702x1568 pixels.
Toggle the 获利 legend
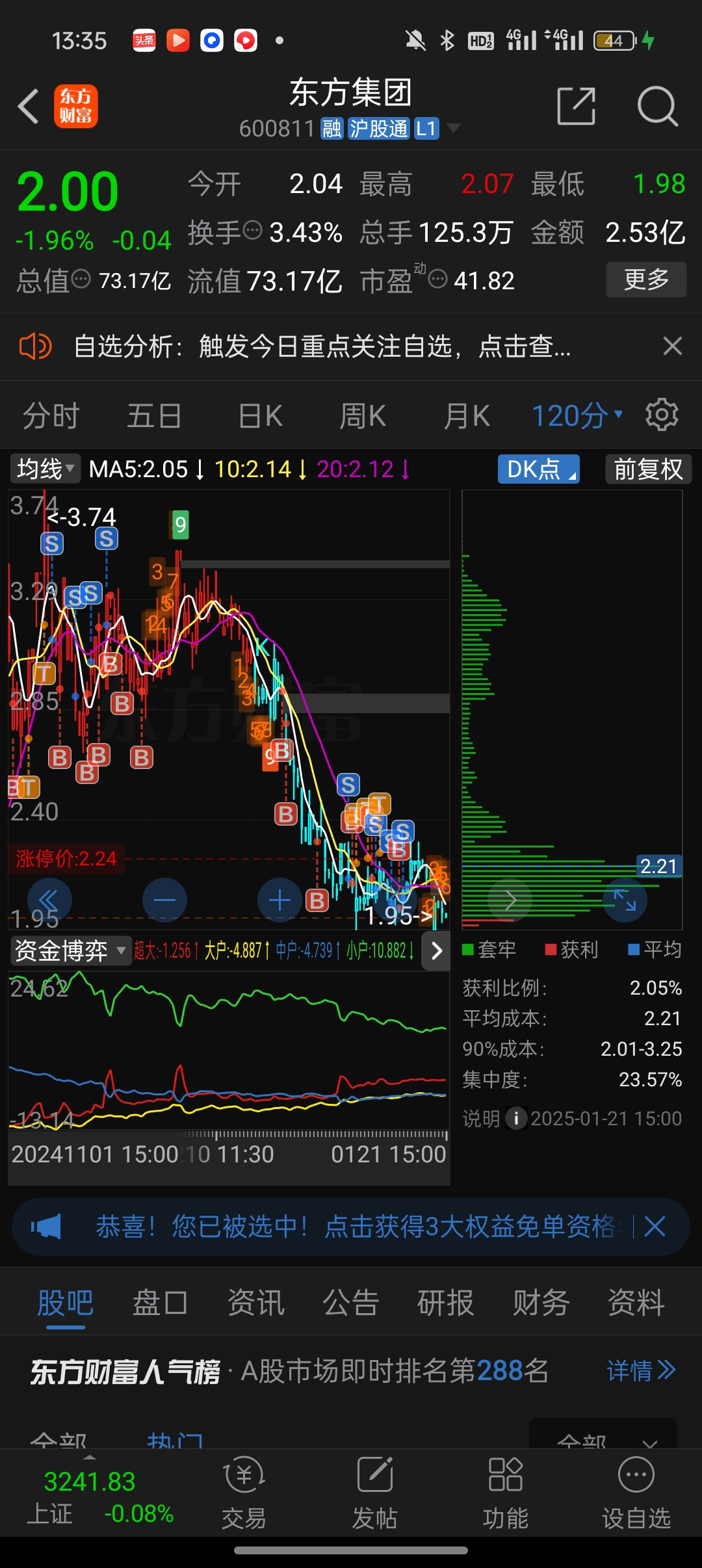coord(571,950)
